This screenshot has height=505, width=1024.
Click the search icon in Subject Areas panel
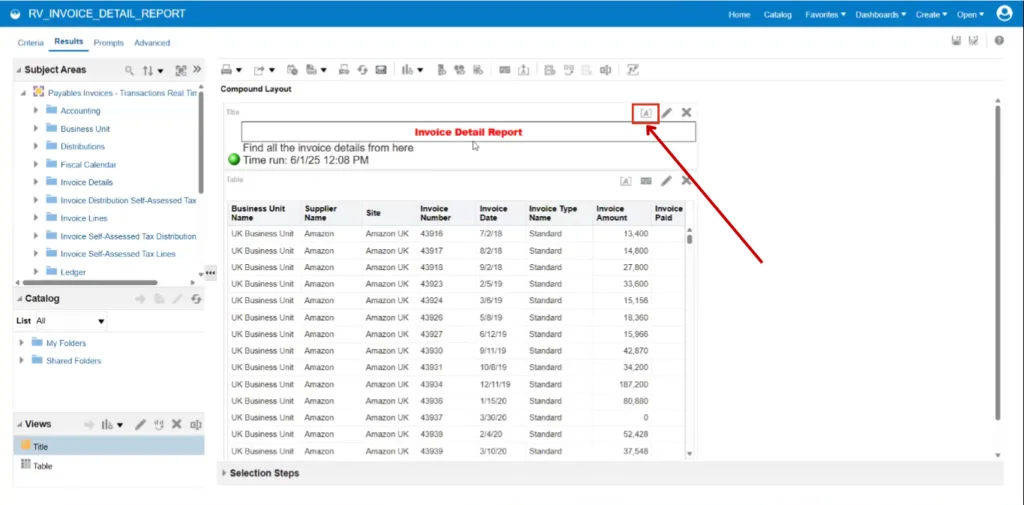(129, 71)
